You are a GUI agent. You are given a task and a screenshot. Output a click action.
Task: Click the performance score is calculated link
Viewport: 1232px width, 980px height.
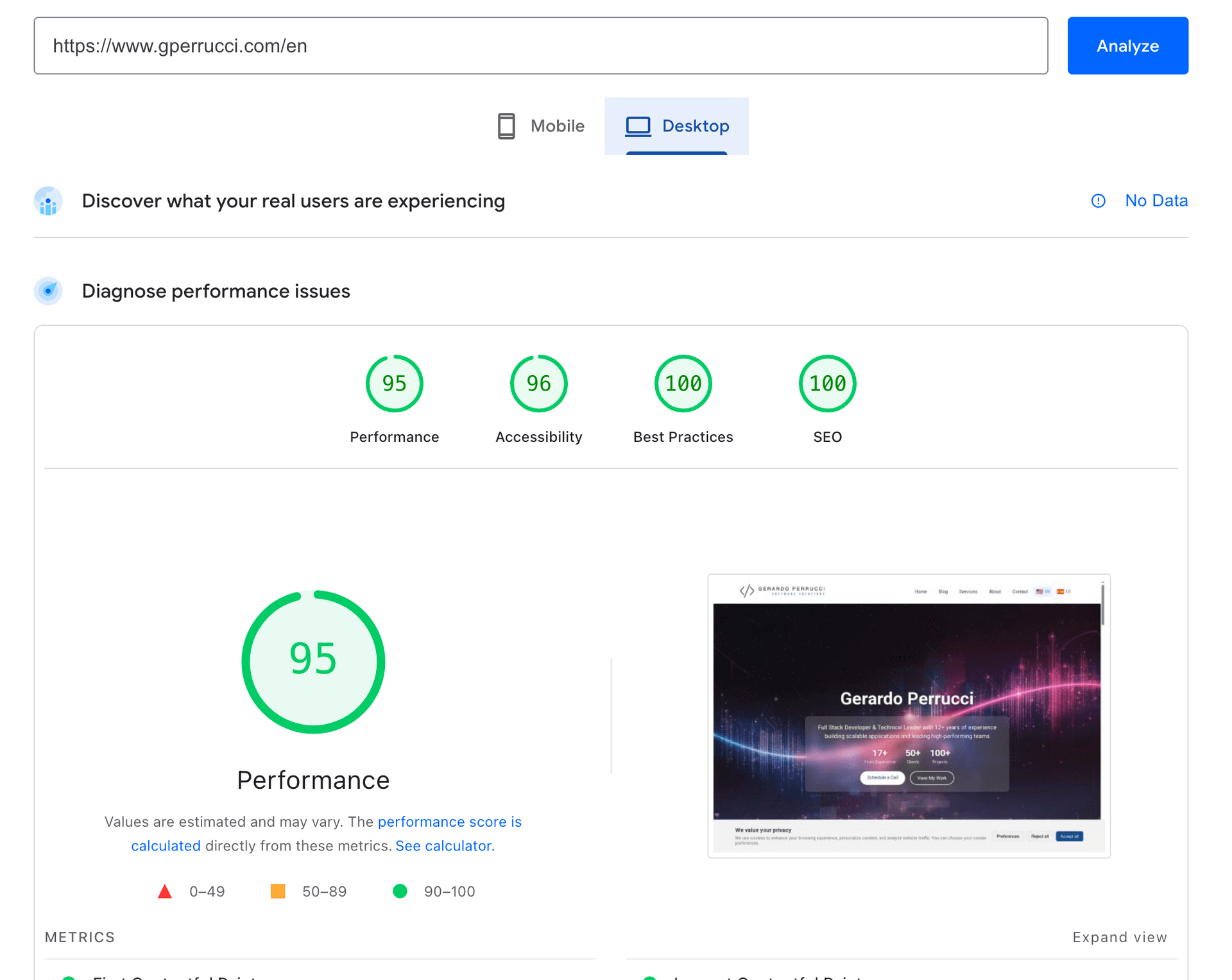450,822
